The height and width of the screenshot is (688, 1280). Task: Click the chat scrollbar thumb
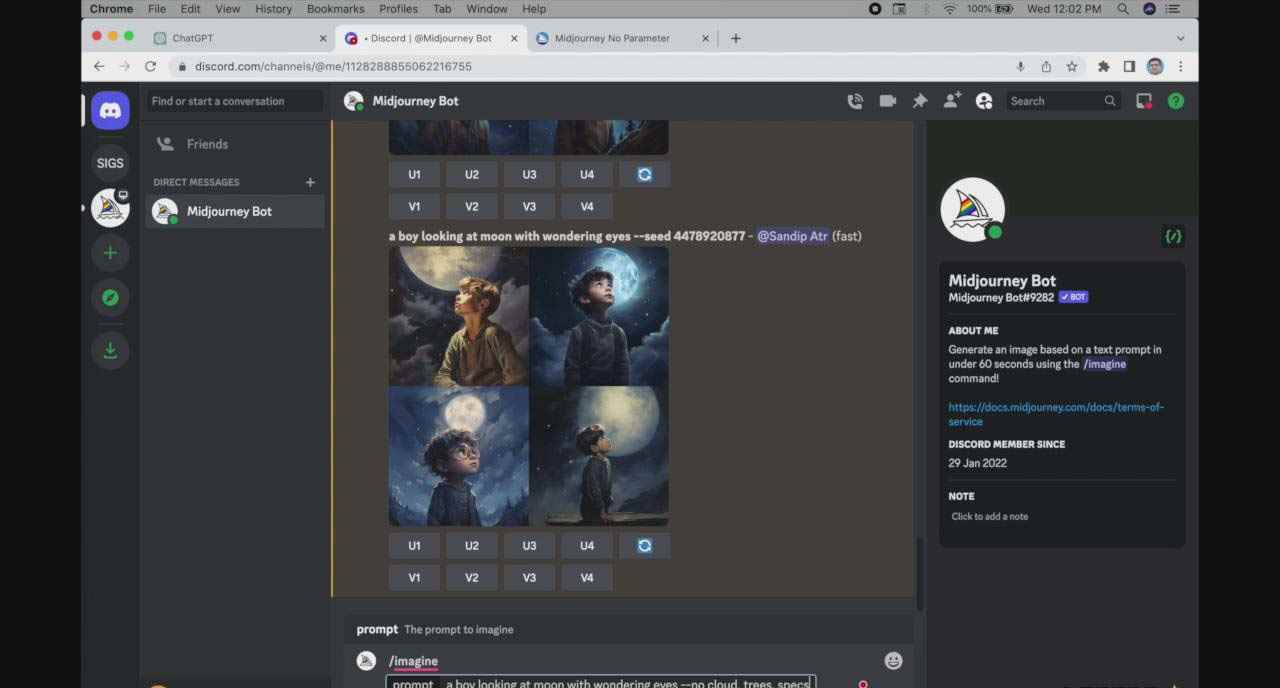pos(919,574)
